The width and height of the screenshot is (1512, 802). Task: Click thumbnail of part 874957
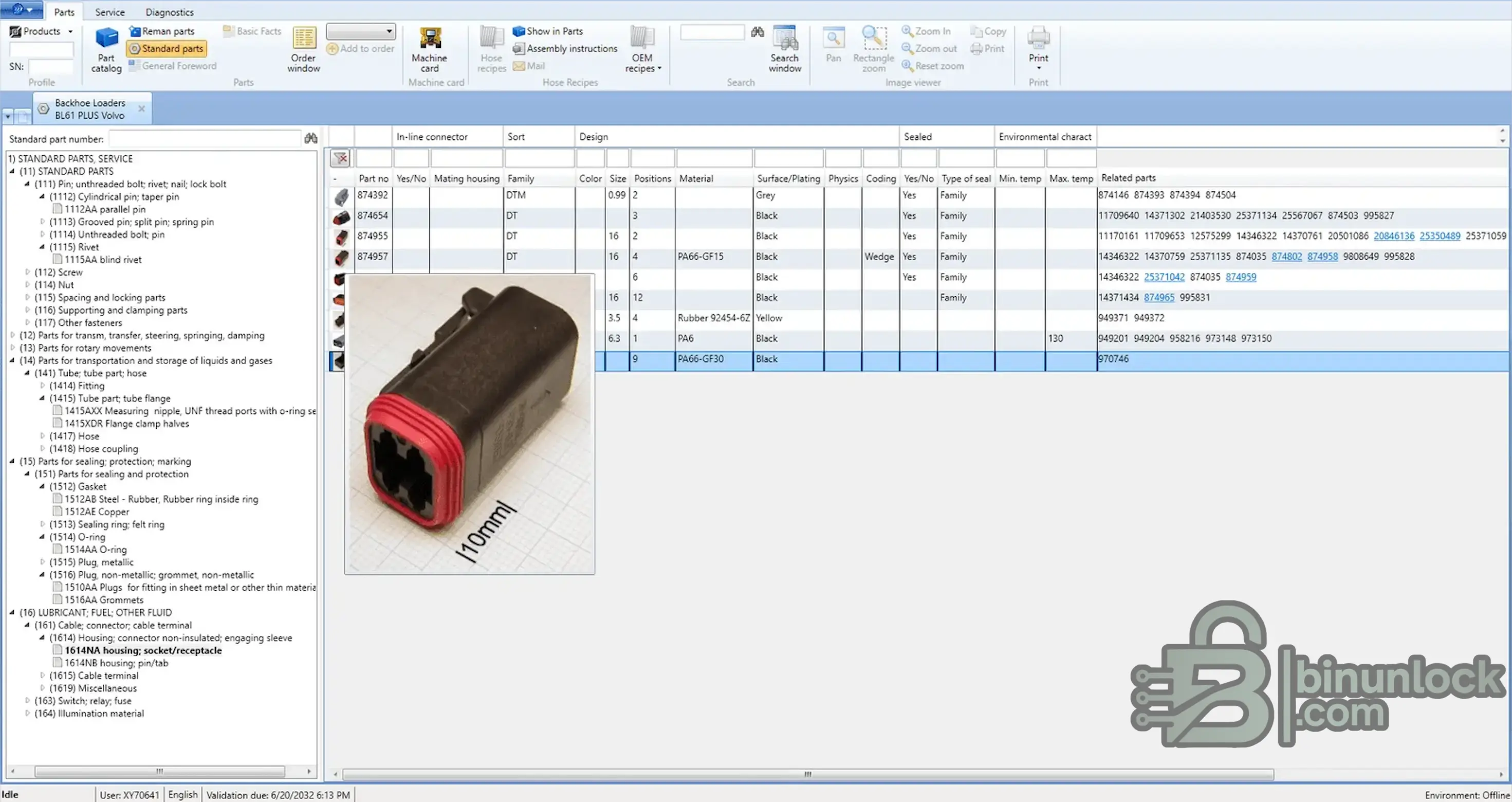(x=341, y=258)
